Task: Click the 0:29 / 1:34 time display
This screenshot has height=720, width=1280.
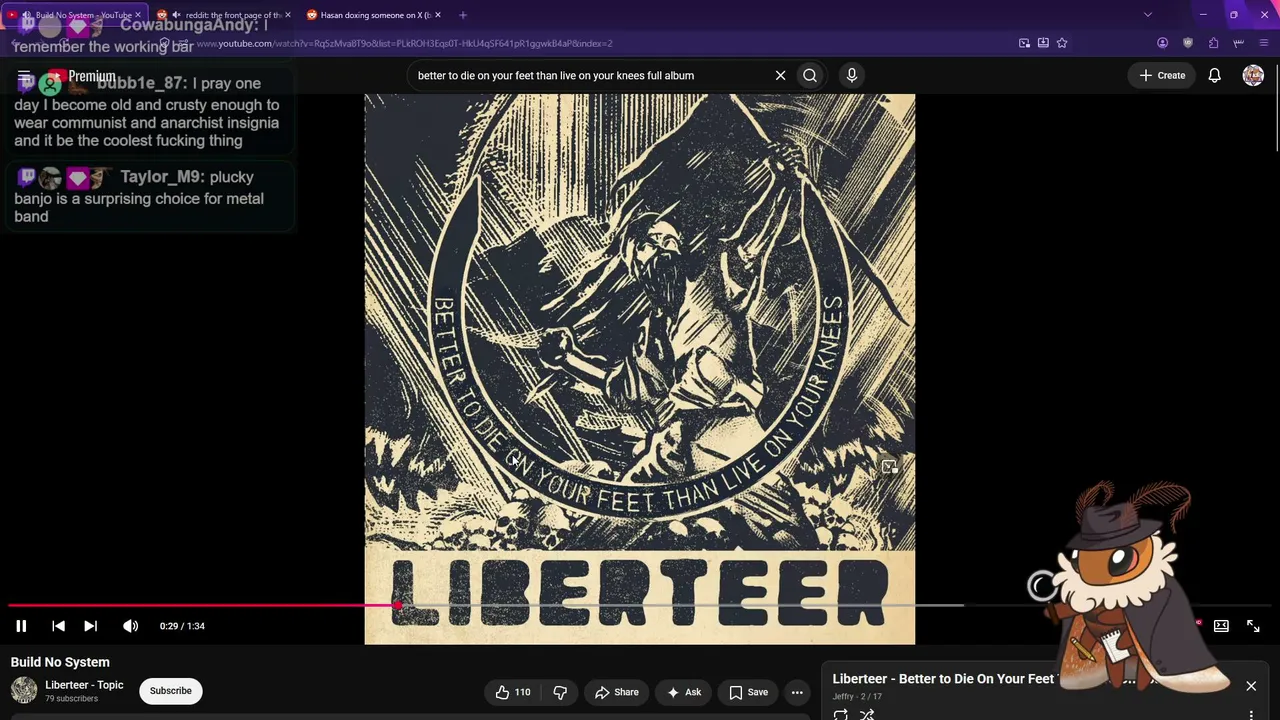Action: 182,626
